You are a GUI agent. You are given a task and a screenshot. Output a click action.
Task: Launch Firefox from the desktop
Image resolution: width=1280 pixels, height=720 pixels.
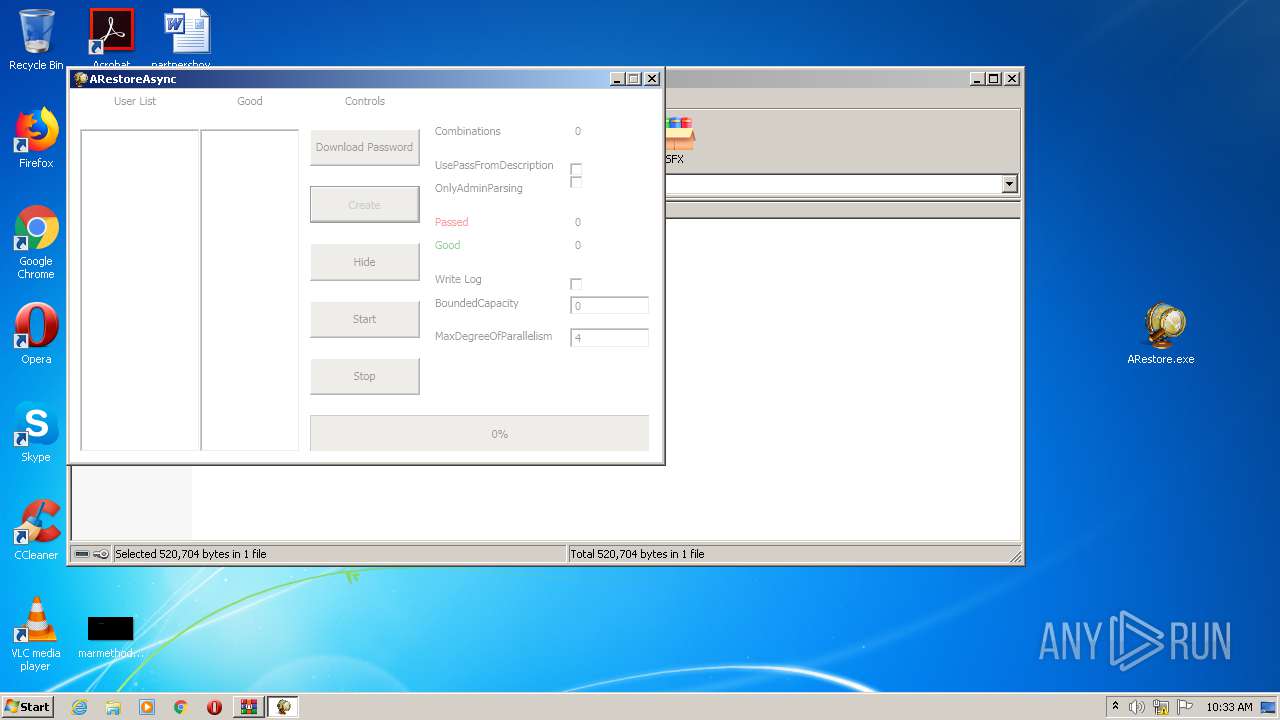point(36,139)
